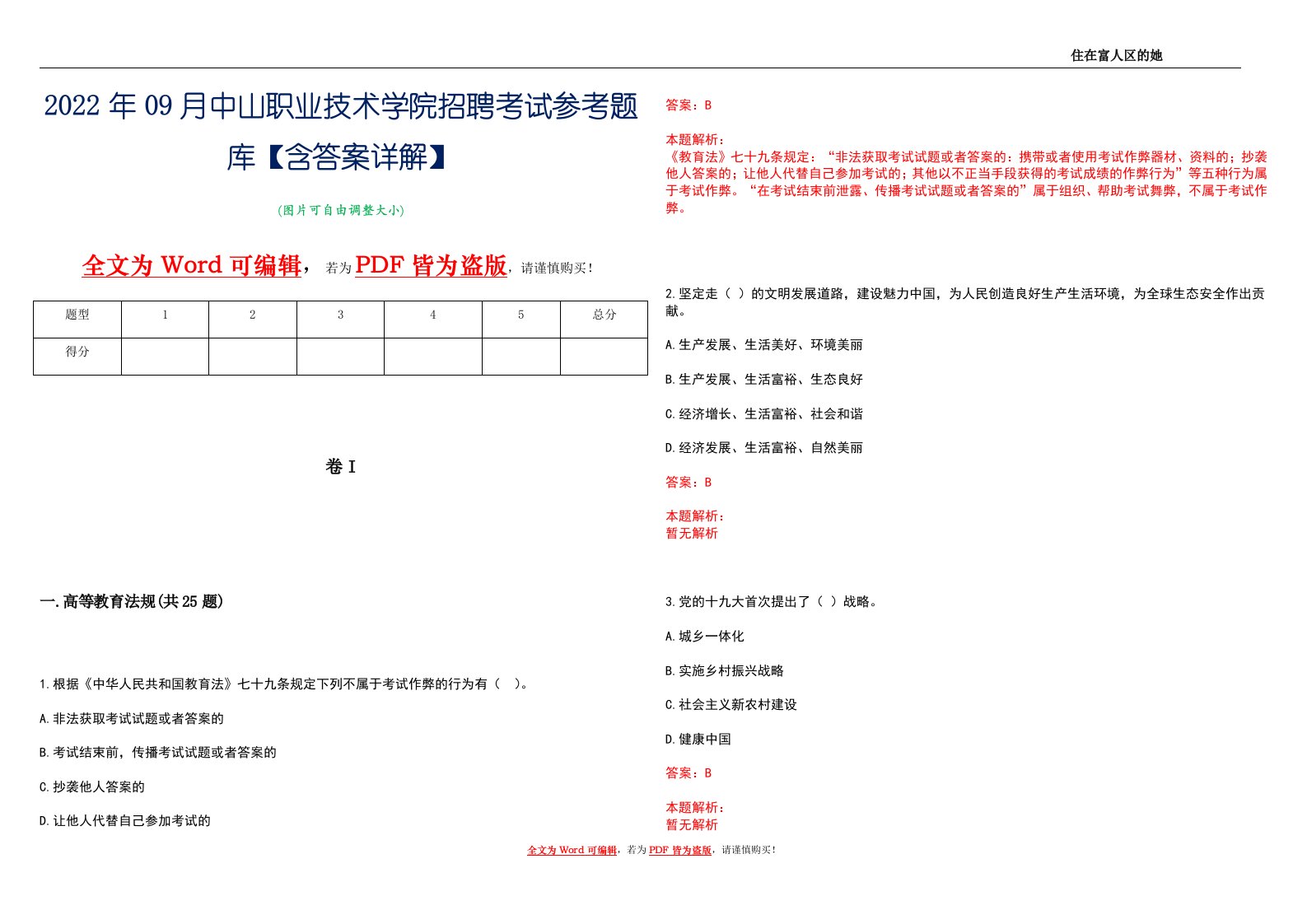
Task: Select option D.让他人代替自己参加考试的
Action: pyautogui.click(x=125, y=821)
